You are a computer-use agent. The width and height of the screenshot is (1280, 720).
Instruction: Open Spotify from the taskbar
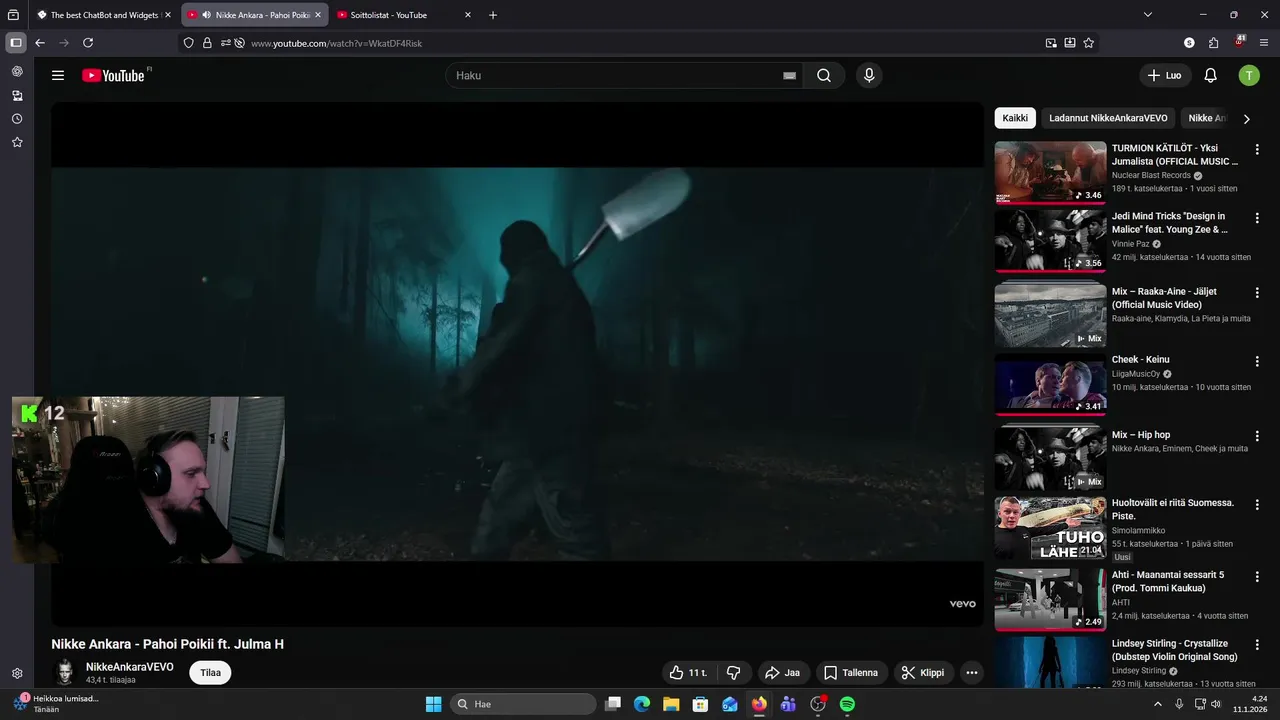point(847,704)
